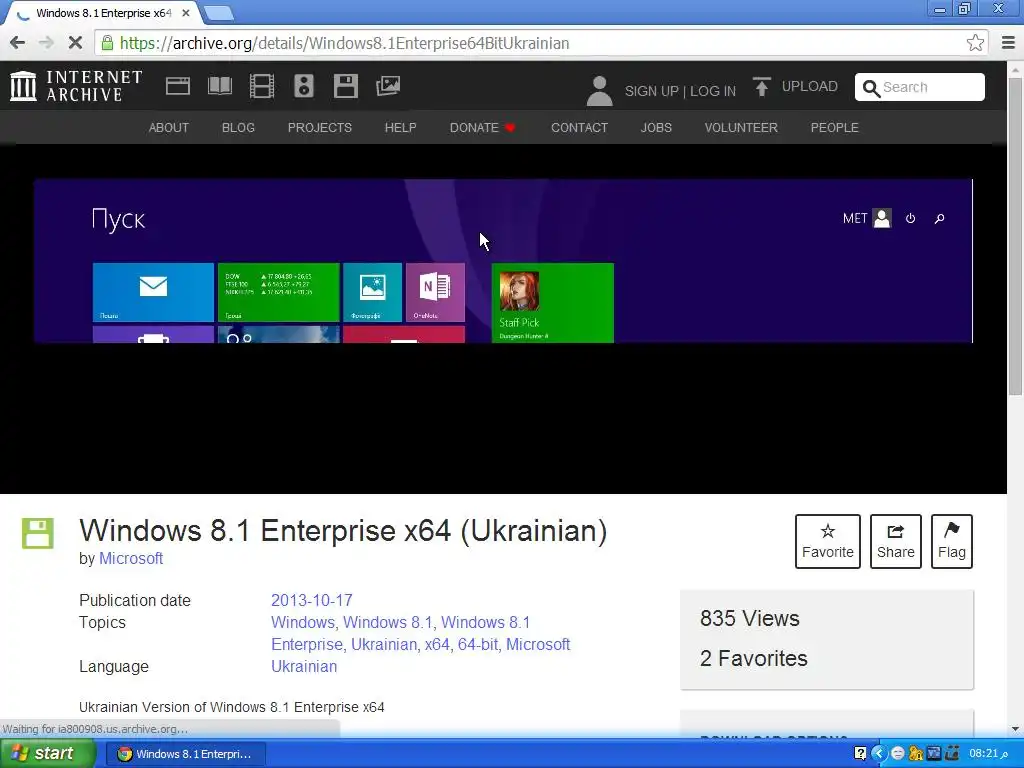Open VOLUNTEER in navigation menu

[x=741, y=127]
